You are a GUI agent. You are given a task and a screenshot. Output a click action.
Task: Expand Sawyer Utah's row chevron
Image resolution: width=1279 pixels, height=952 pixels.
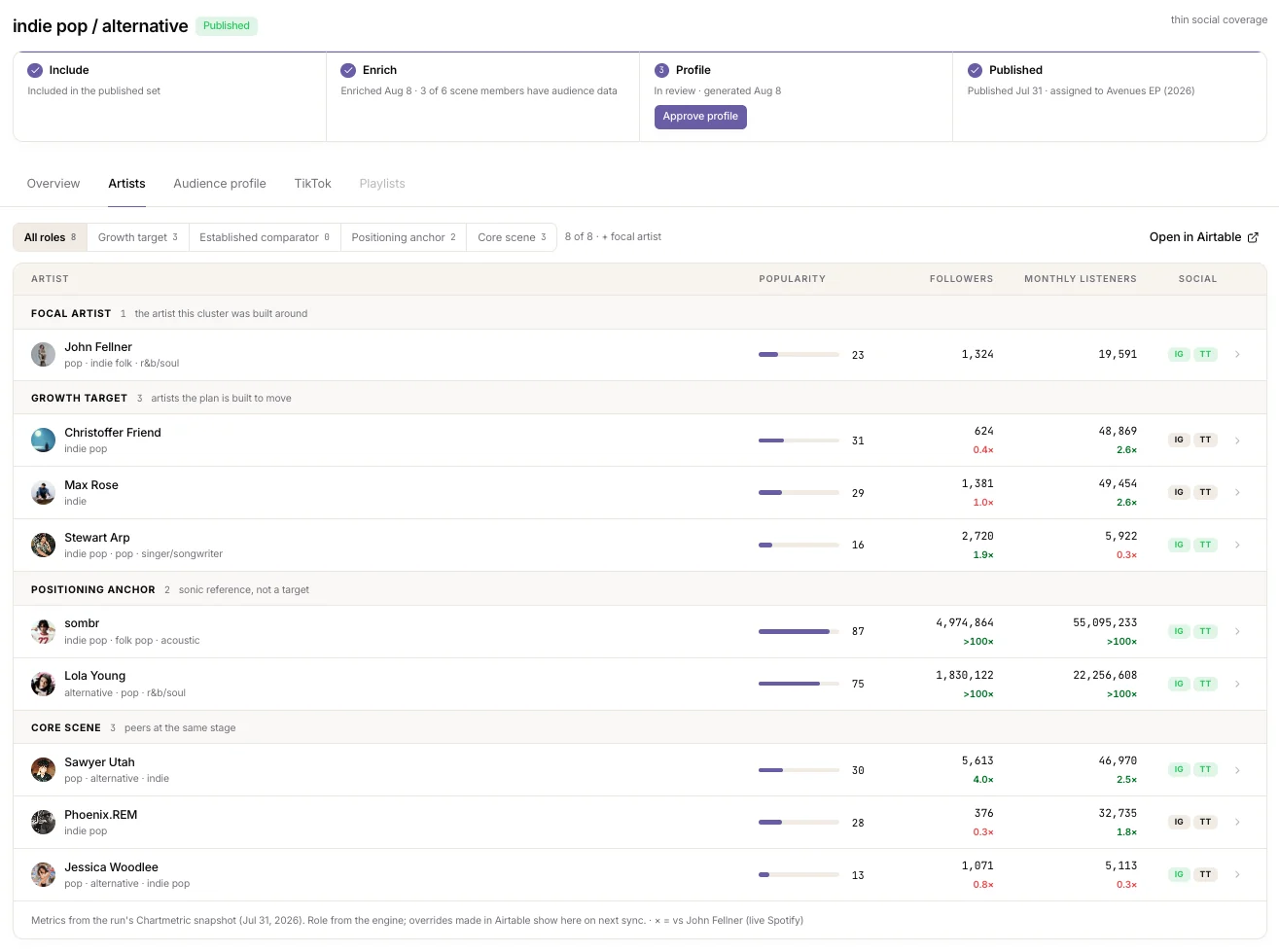tap(1237, 770)
